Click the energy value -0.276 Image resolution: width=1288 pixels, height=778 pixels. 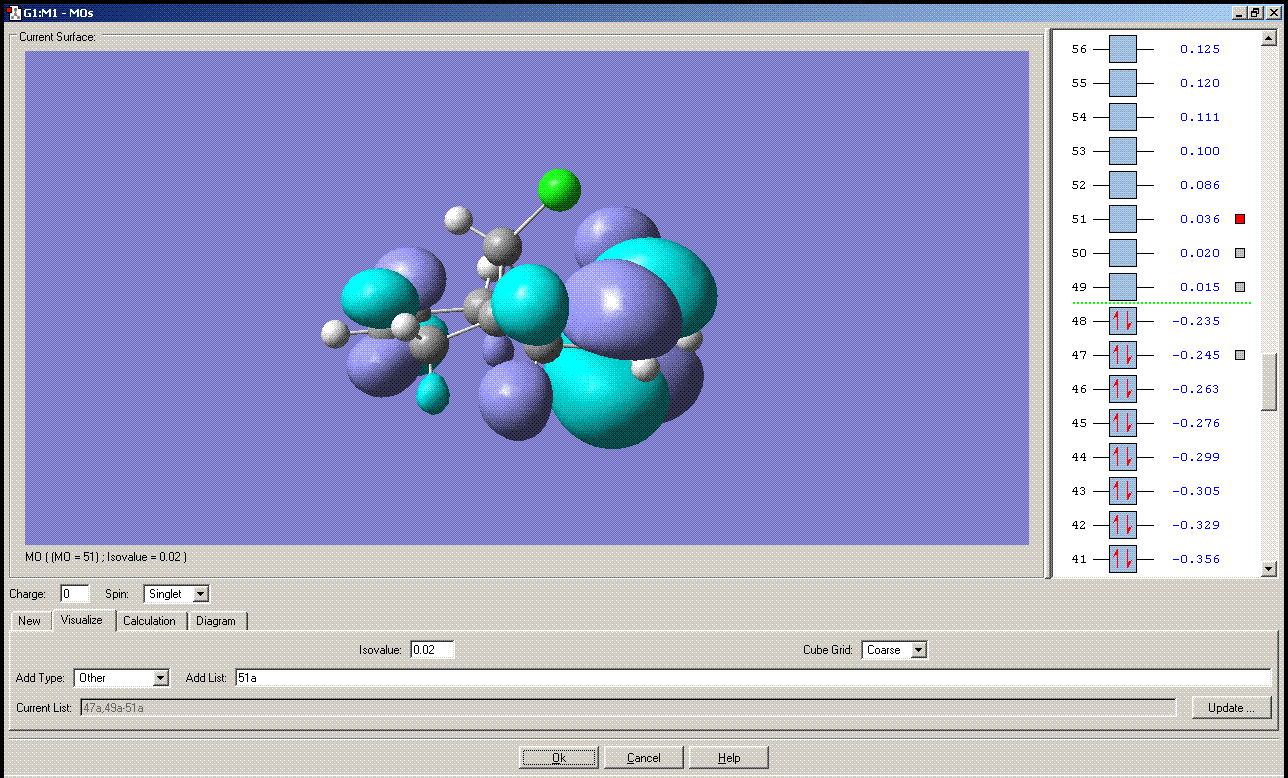pos(1196,423)
